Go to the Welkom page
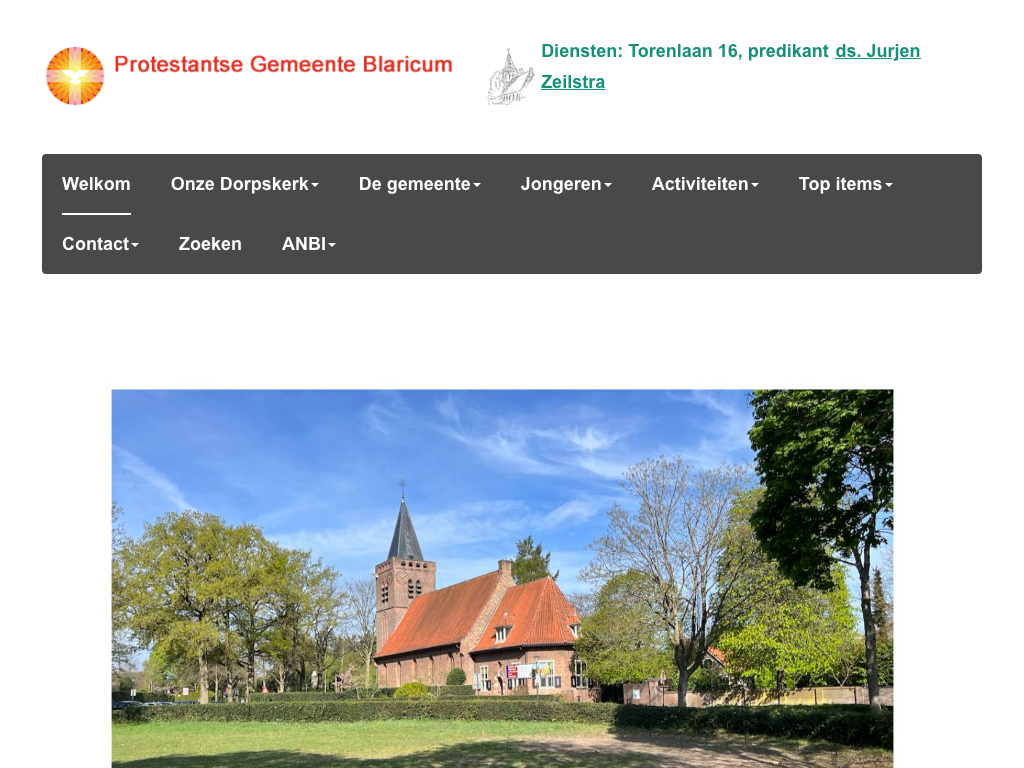Screen dimensions: 1024x768 [x=96, y=184]
